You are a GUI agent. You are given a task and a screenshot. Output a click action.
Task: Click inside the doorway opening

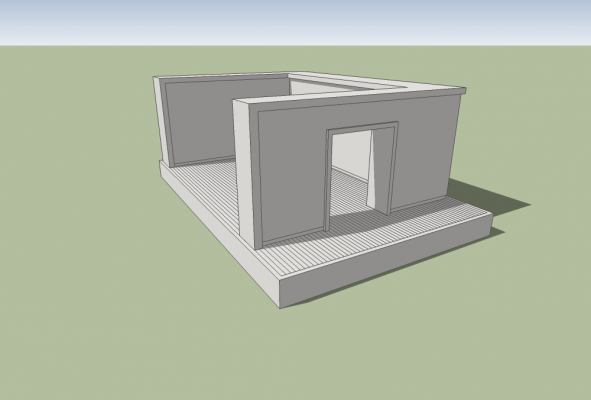pyautogui.click(x=350, y=173)
